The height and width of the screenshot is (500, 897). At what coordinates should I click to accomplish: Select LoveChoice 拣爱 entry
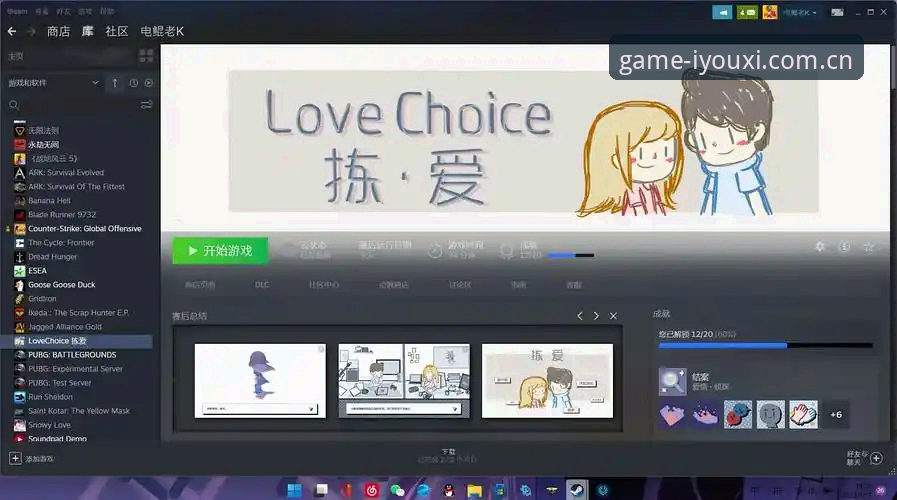pyautogui.click(x=57, y=341)
